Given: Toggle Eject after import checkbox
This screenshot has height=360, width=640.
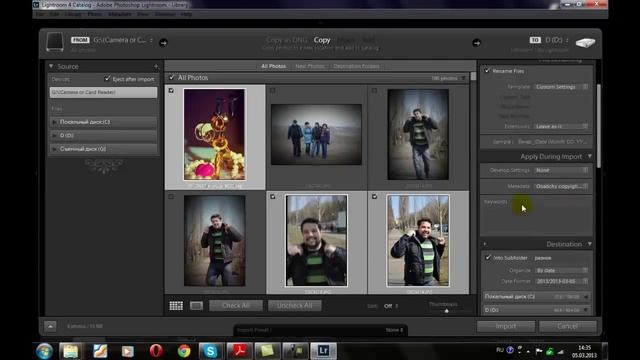Looking at the screenshot, I should coord(107,79).
